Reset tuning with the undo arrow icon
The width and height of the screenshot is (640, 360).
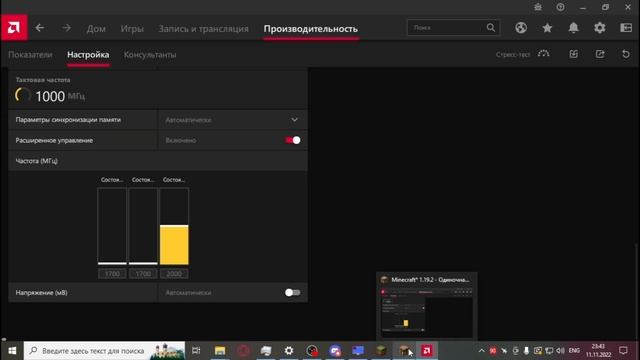point(626,54)
